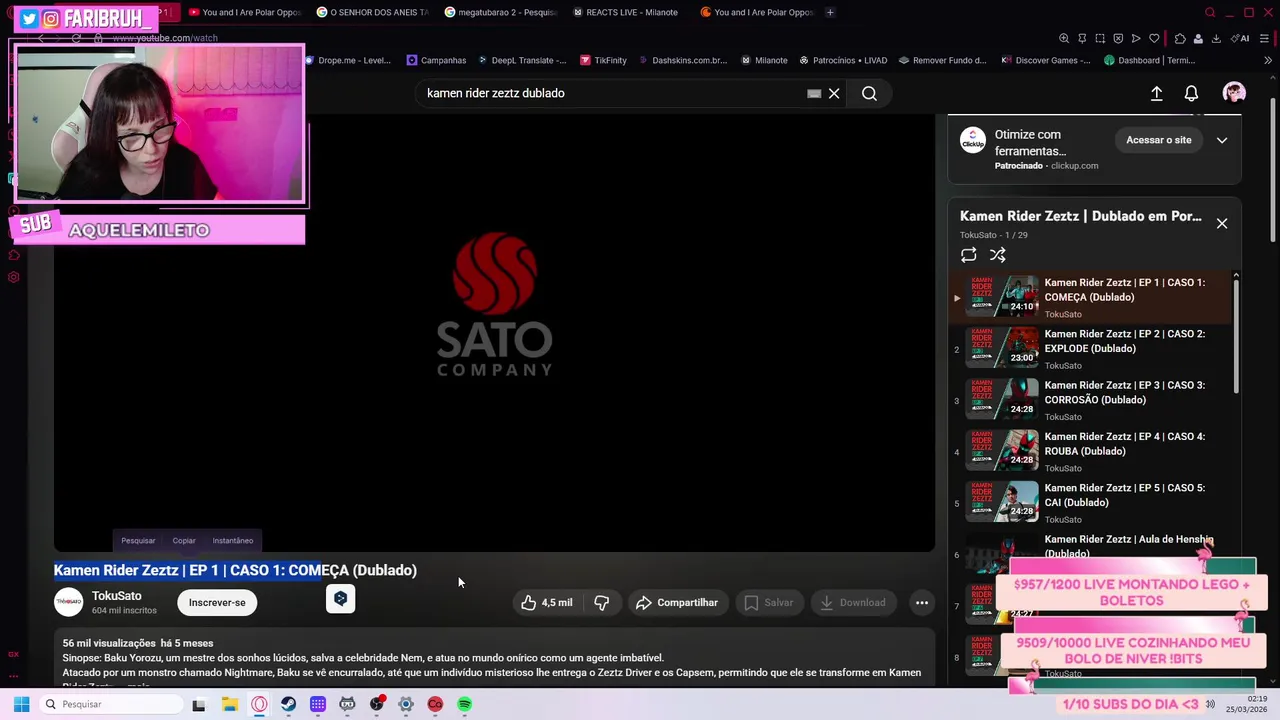This screenshot has height=720, width=1280.
Task: Click the Acessar o site ad button
Action: point(1159,140)
